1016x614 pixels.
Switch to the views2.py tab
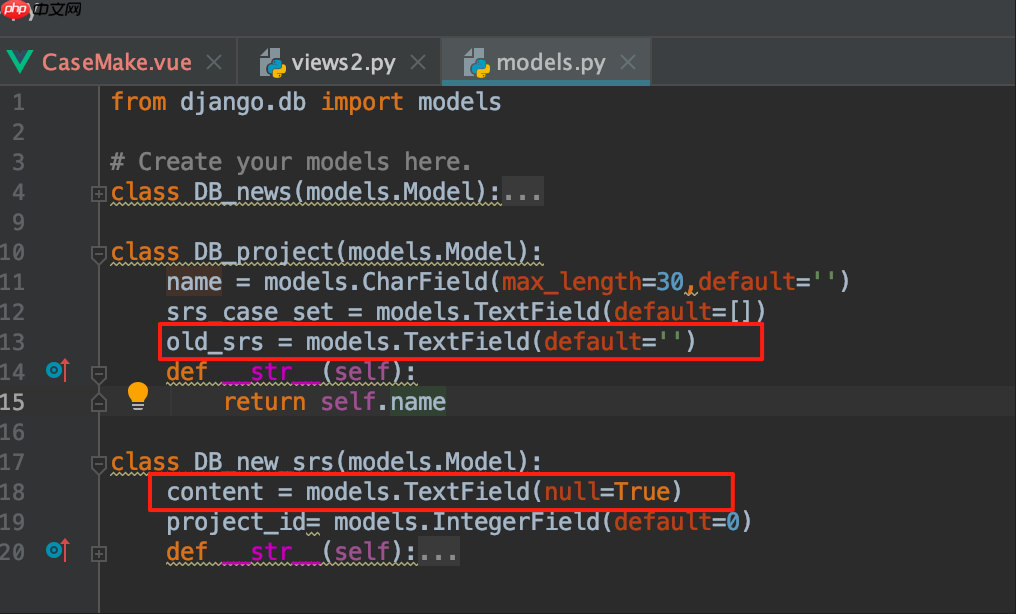point(343,62)
